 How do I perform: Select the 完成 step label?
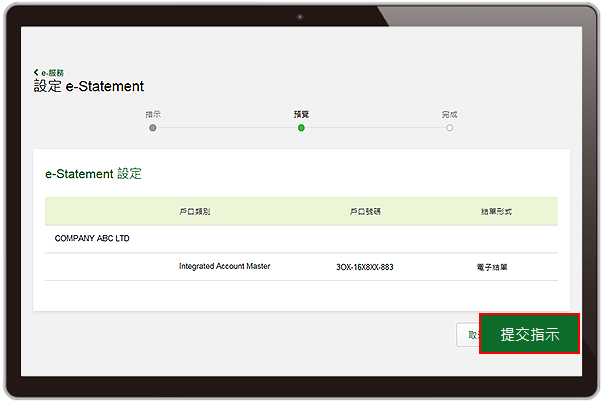pos(449,114)
